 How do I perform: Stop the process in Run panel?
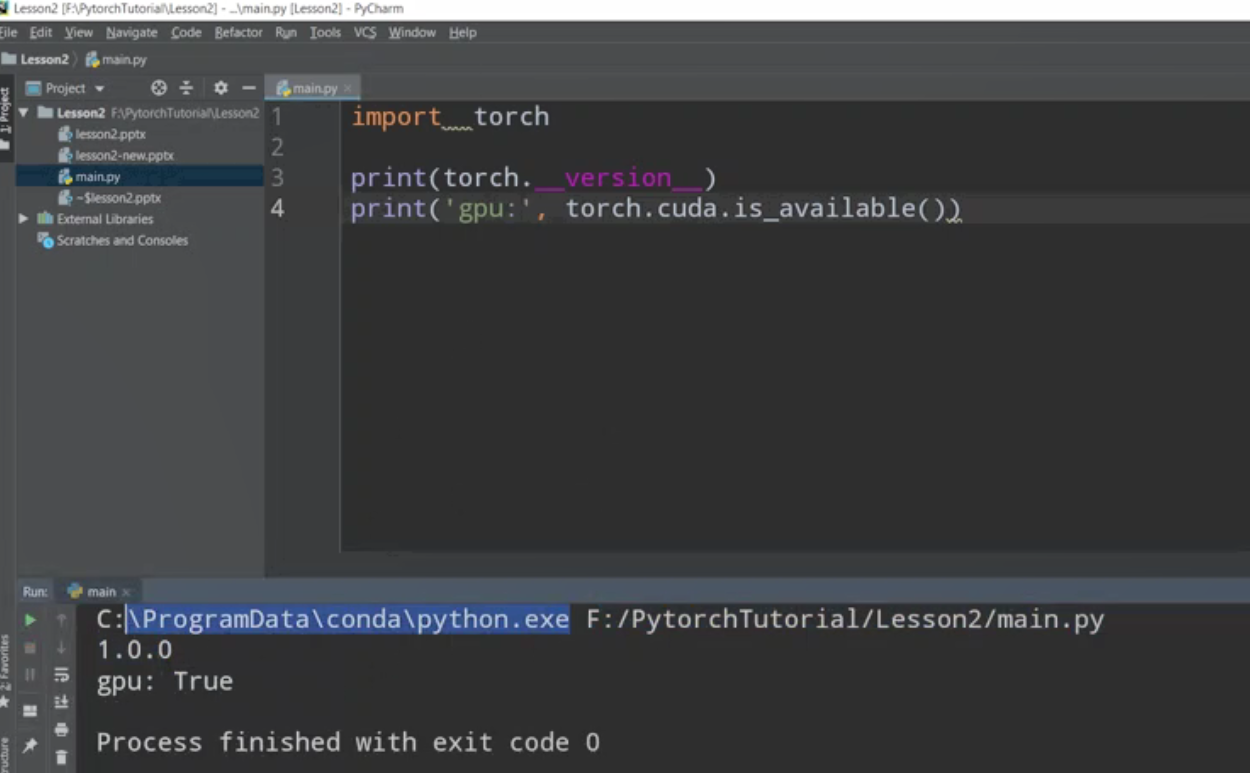tap(30, 648)
